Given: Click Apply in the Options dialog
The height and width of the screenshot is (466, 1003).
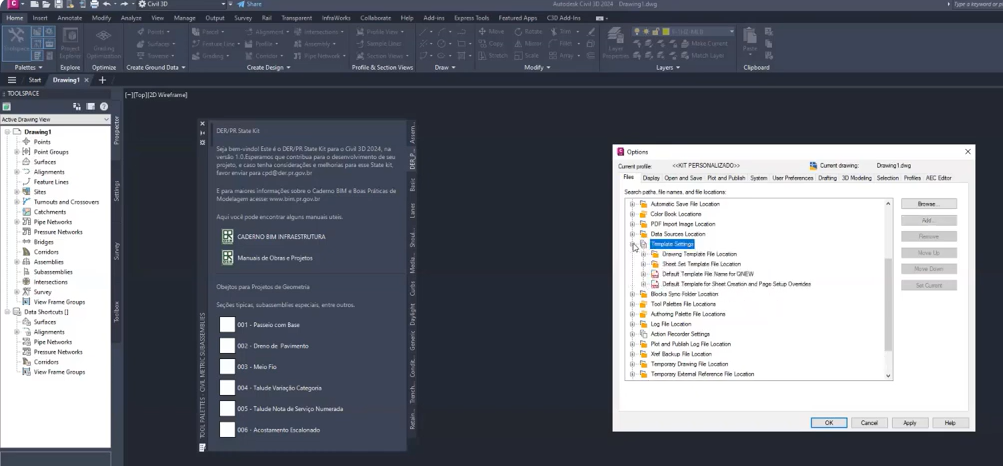Looking at the screenshot, I should tap(909, 423).
